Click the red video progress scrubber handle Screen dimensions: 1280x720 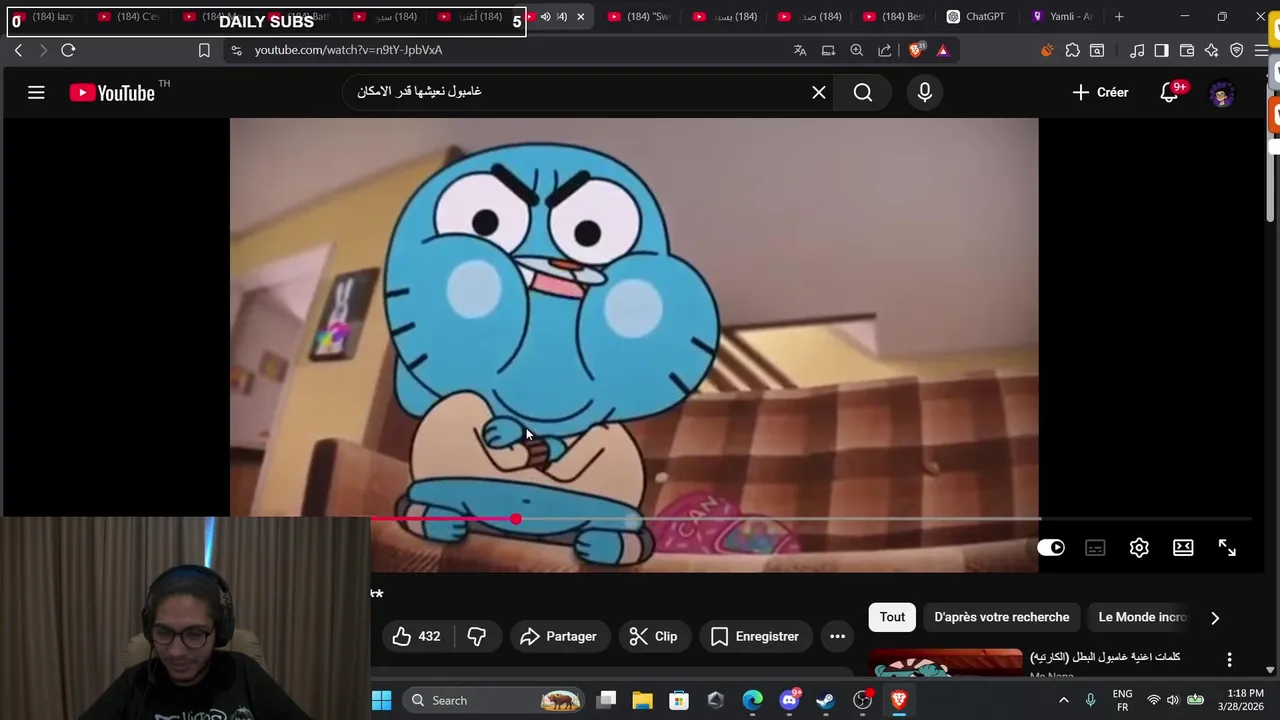(515, 519)
